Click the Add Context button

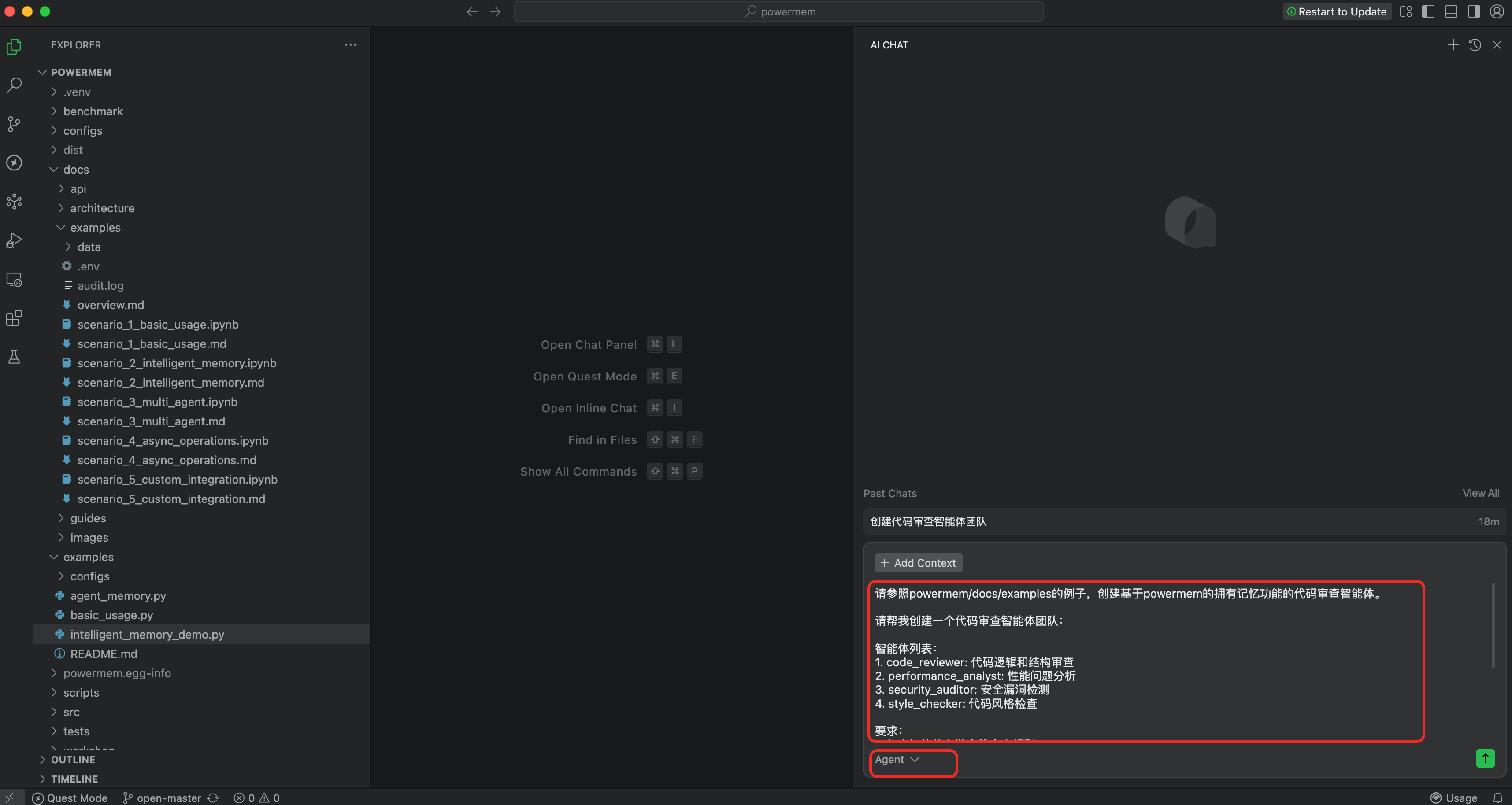point(918,563)
